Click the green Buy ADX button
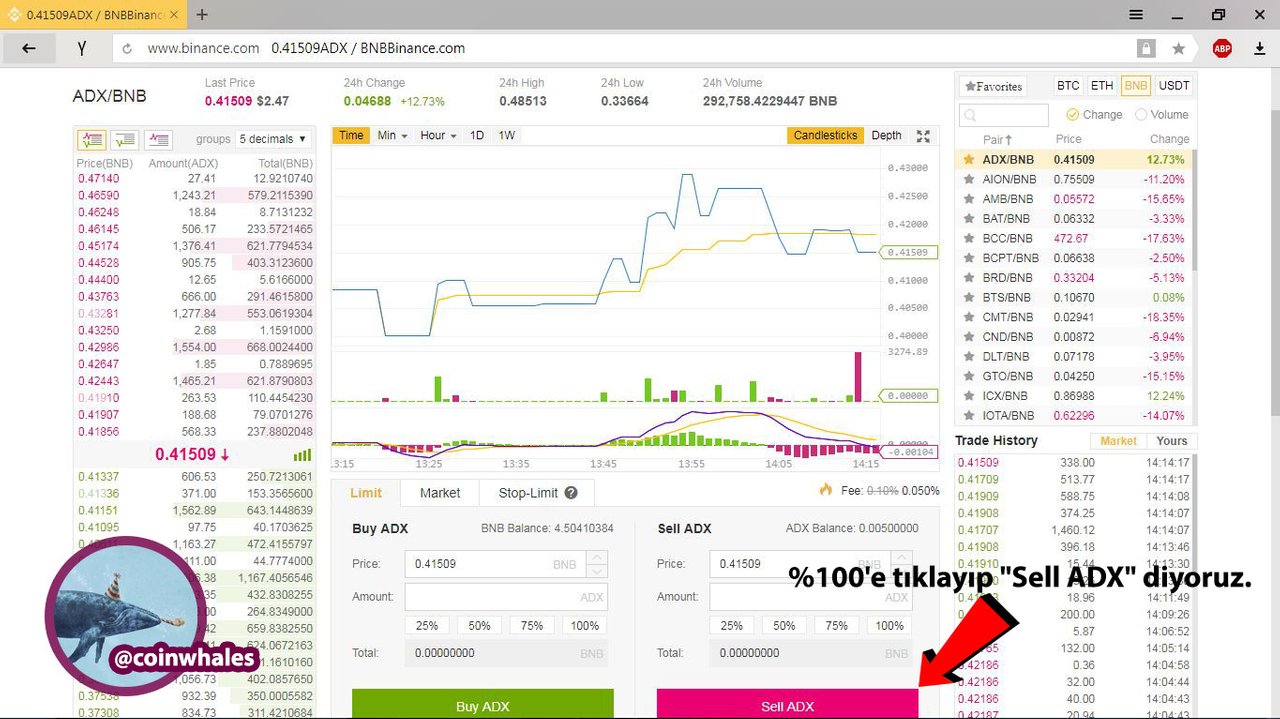The image size is (1280, 719). [483, 704]
